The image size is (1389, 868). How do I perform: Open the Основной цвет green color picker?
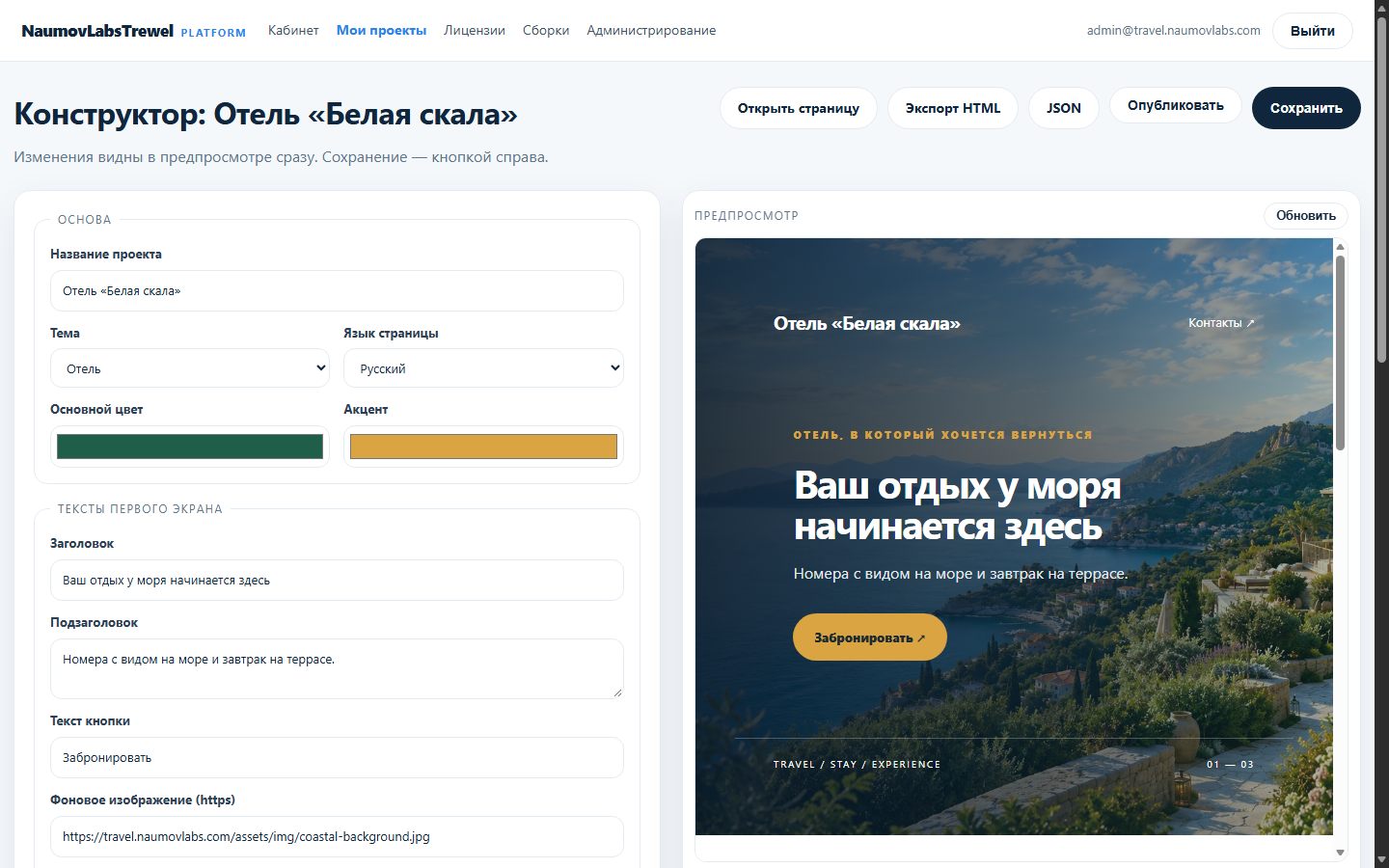(x=190, y=447)
